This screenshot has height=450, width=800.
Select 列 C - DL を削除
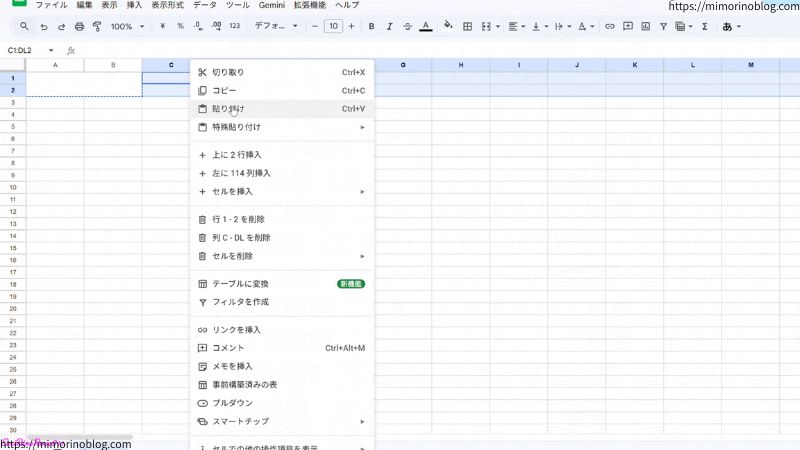[282, 238]
